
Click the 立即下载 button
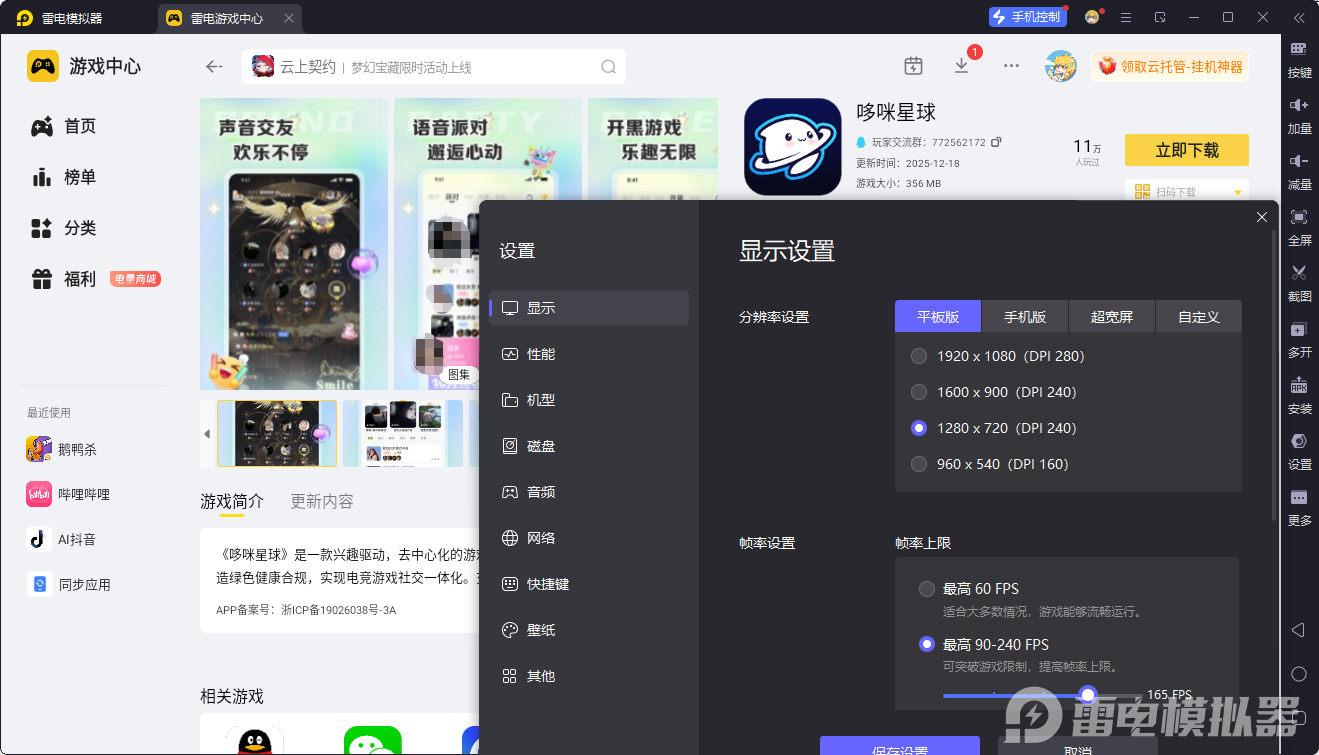point(1186,150)
